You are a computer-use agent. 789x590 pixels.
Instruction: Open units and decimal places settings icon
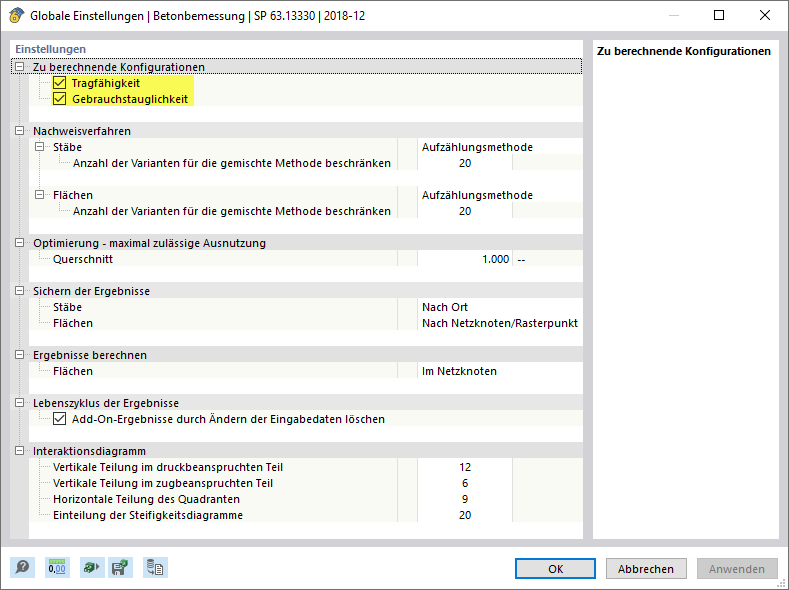point(57,568)
